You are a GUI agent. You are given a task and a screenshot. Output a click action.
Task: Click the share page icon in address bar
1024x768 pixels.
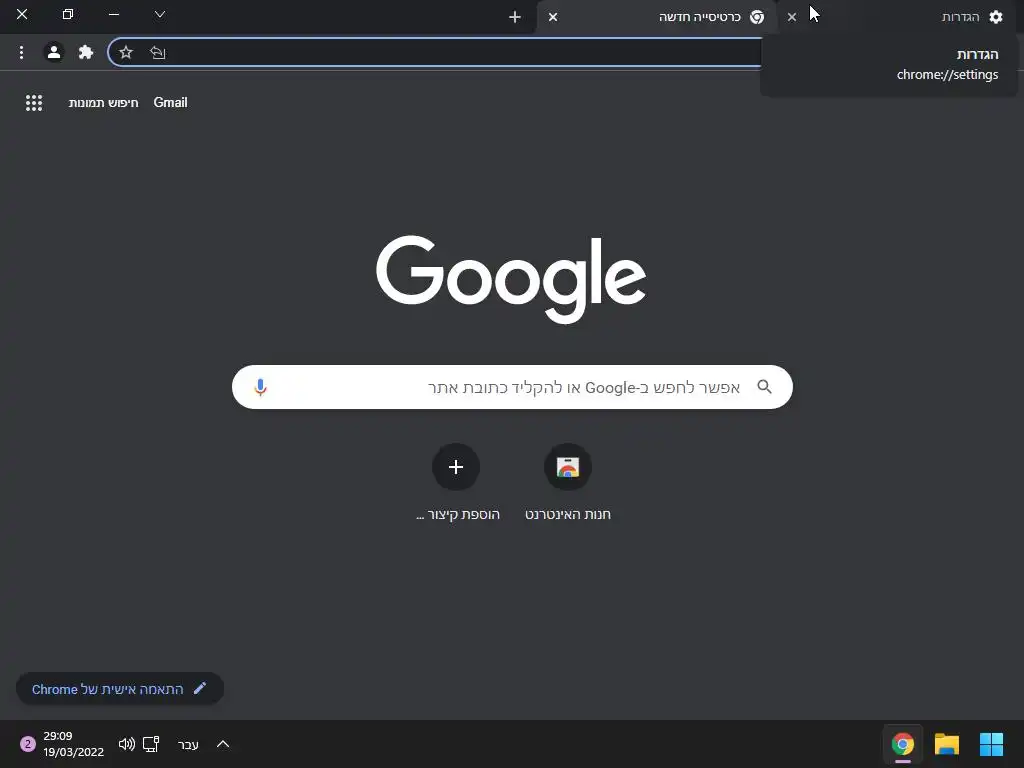pos(157,52)
